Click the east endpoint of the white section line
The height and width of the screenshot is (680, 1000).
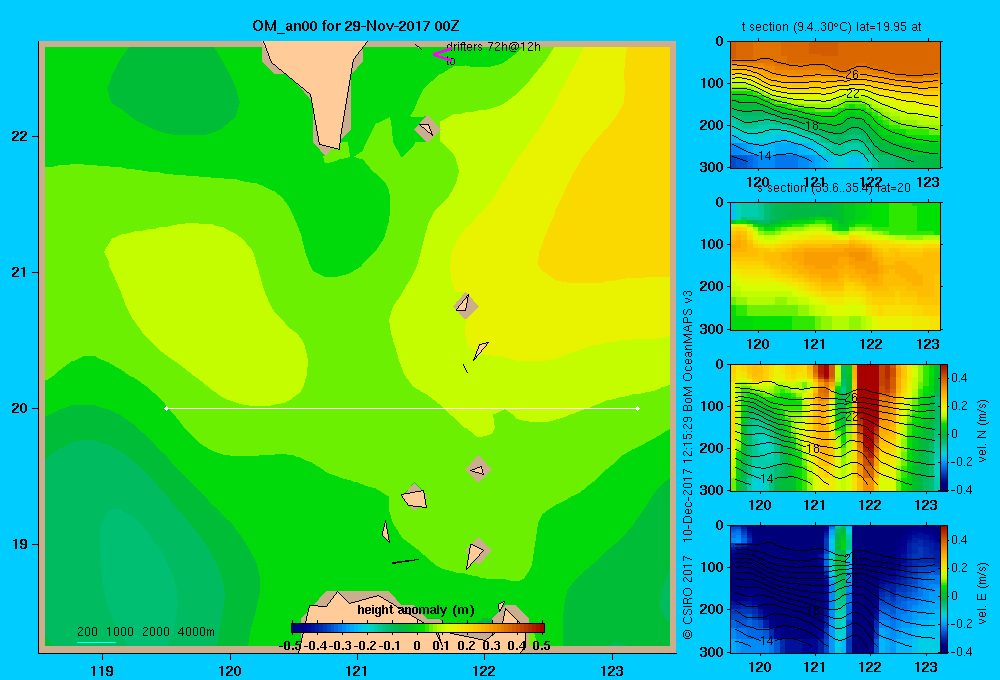[x=637, y=408]
